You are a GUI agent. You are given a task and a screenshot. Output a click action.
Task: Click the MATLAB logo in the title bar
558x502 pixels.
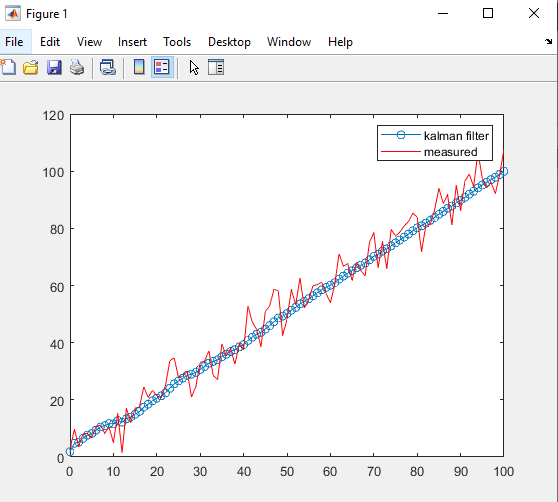[13, 14]
